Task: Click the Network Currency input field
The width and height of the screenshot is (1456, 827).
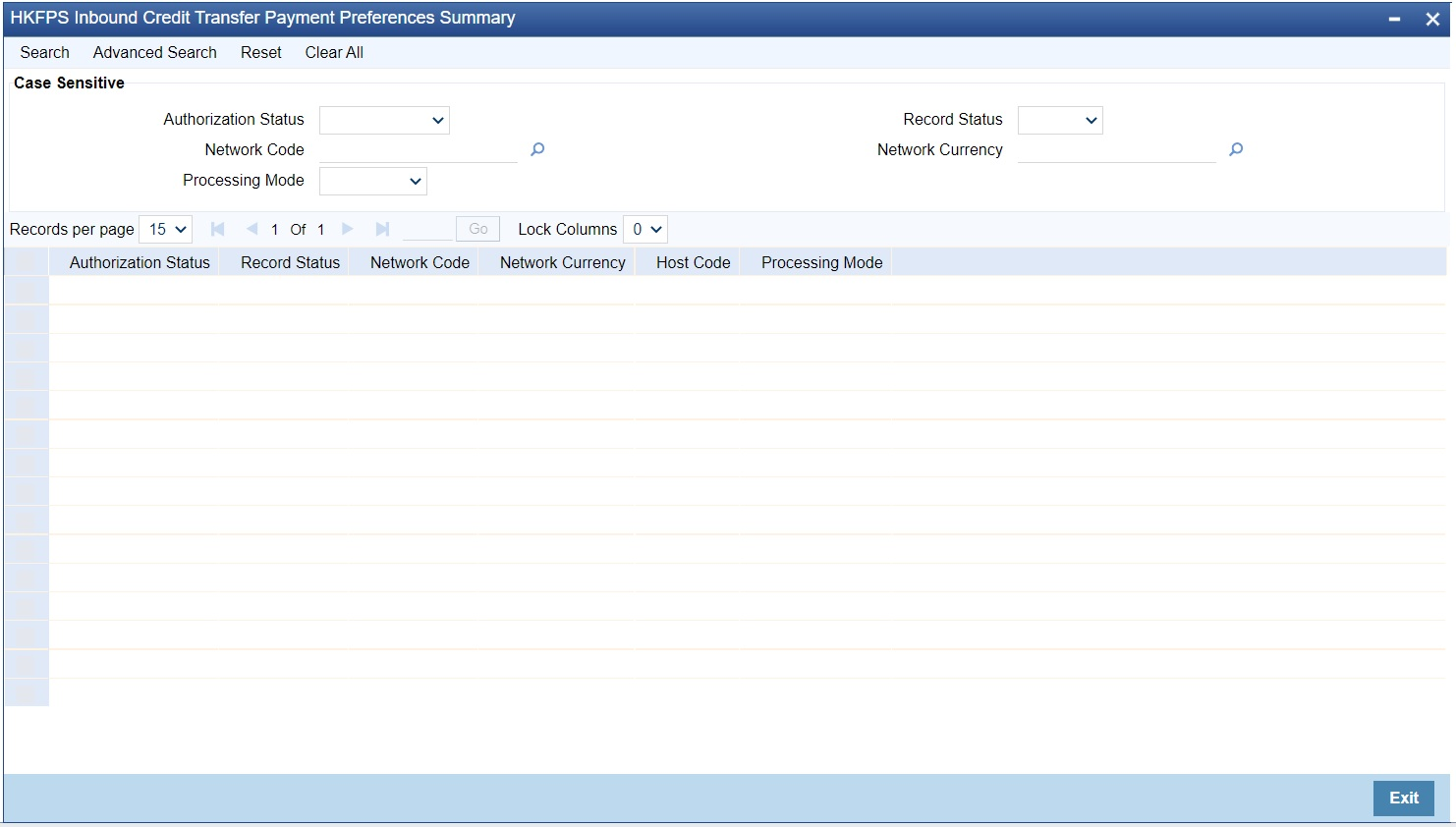Action: 1117,149
